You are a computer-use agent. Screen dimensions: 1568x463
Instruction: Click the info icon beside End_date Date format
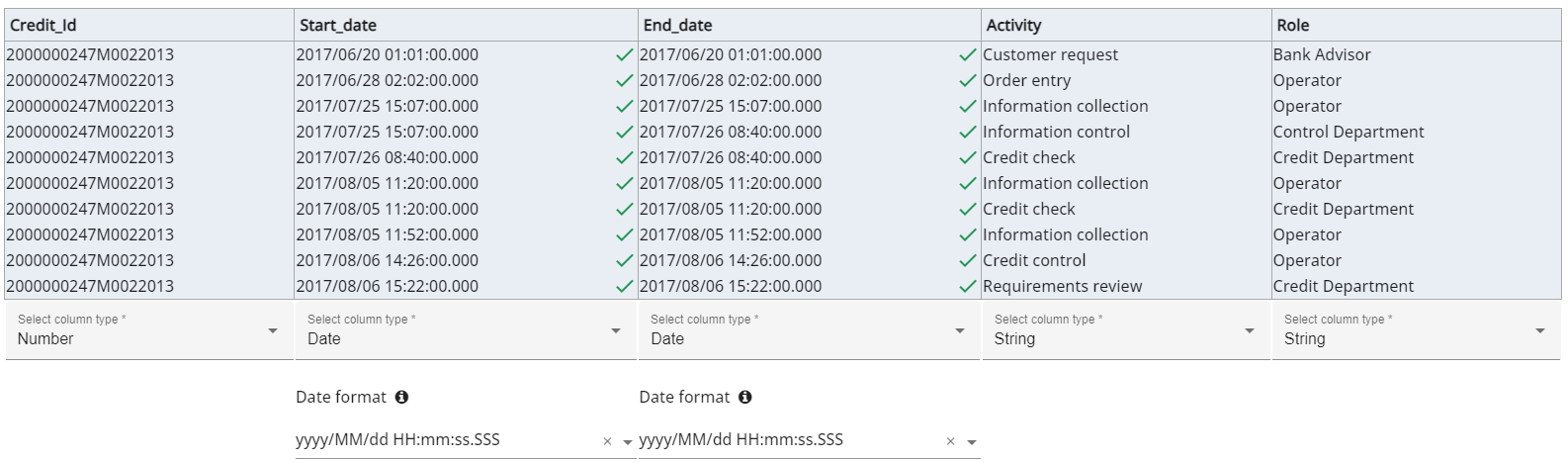coord(744,397)
